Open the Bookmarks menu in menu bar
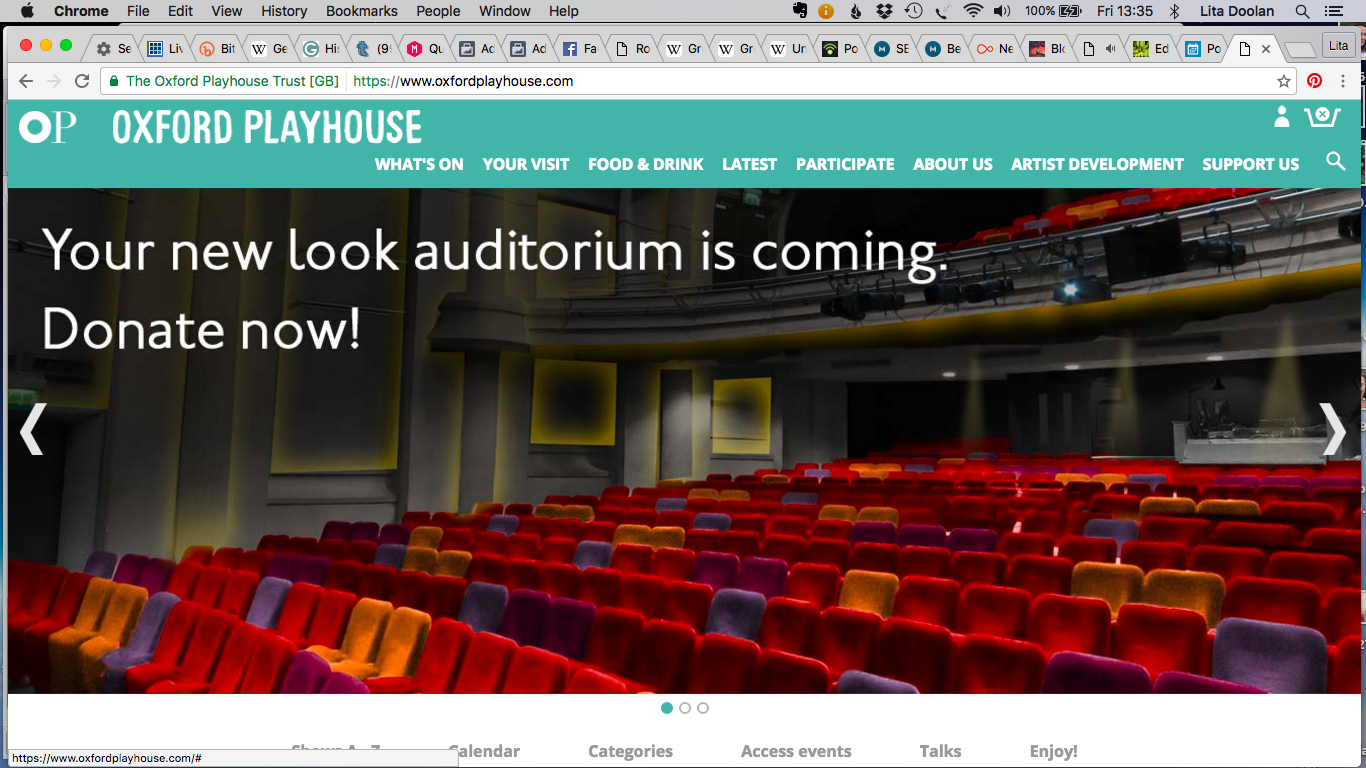Image resolution: width=1366 pixels, height=768 pixels. click(361, 11)
